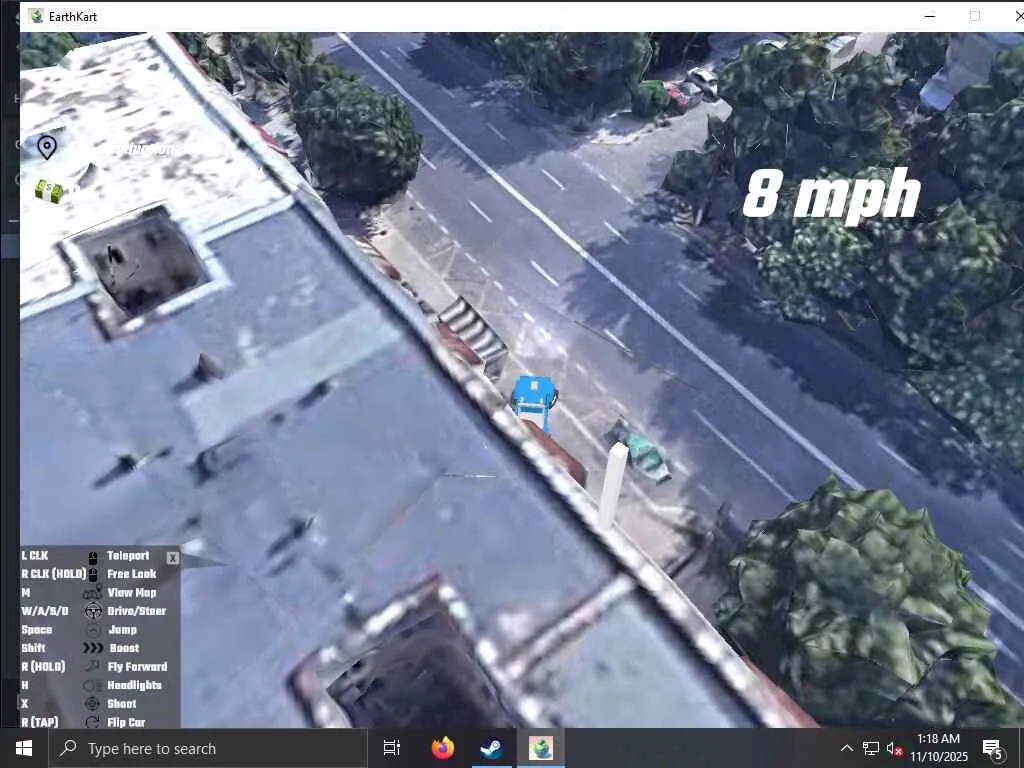Click the View Map label
The height and width of the screenshot is (768, 1024).
click(131, 592)
